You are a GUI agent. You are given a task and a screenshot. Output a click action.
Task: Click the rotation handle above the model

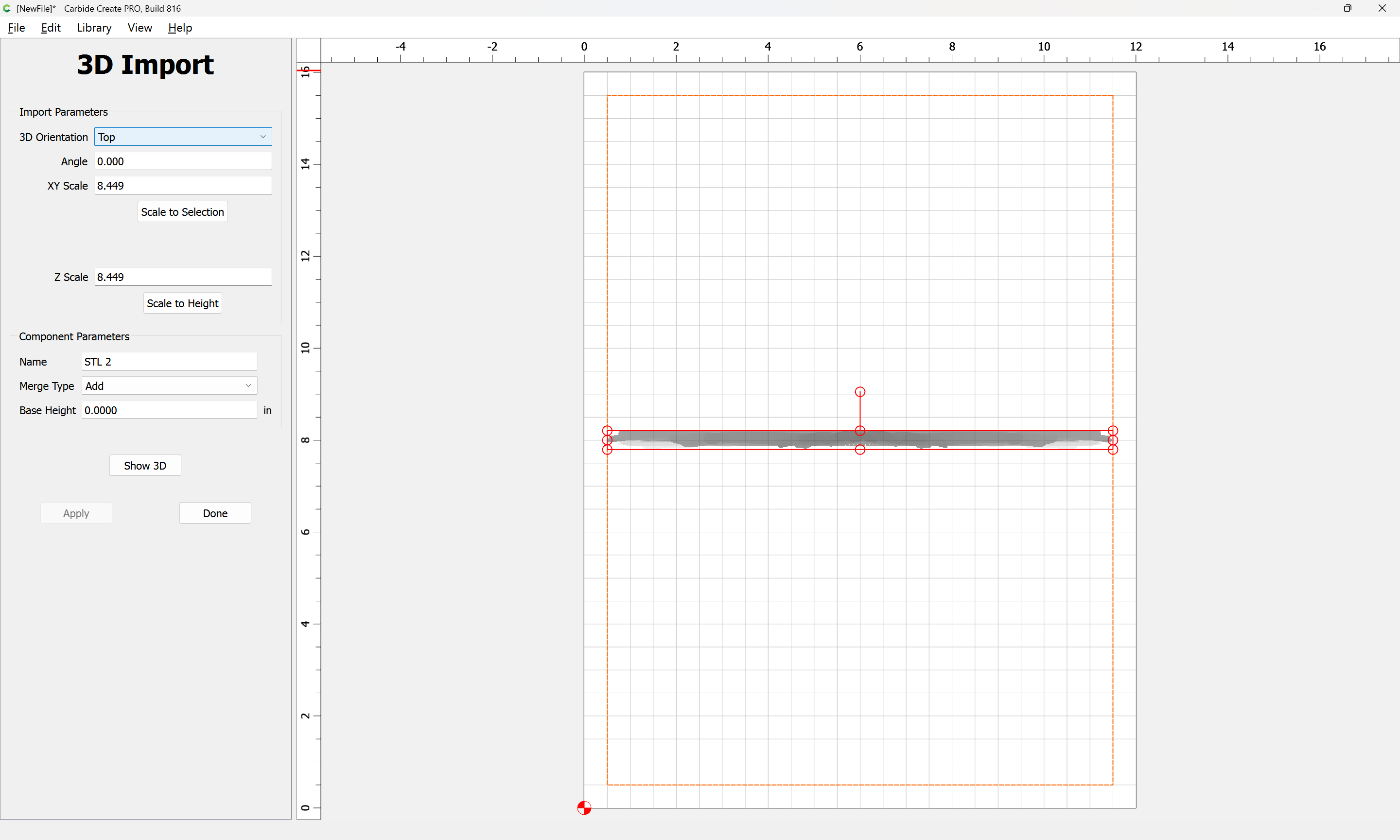[860, 392]
